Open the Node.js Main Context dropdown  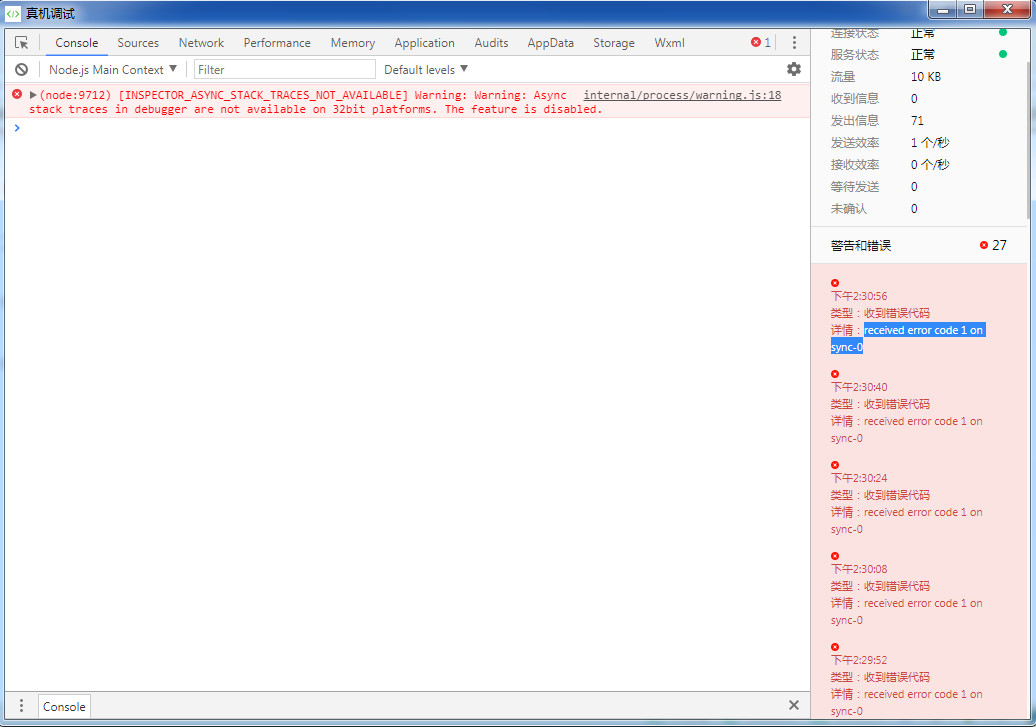click(113, 70)
